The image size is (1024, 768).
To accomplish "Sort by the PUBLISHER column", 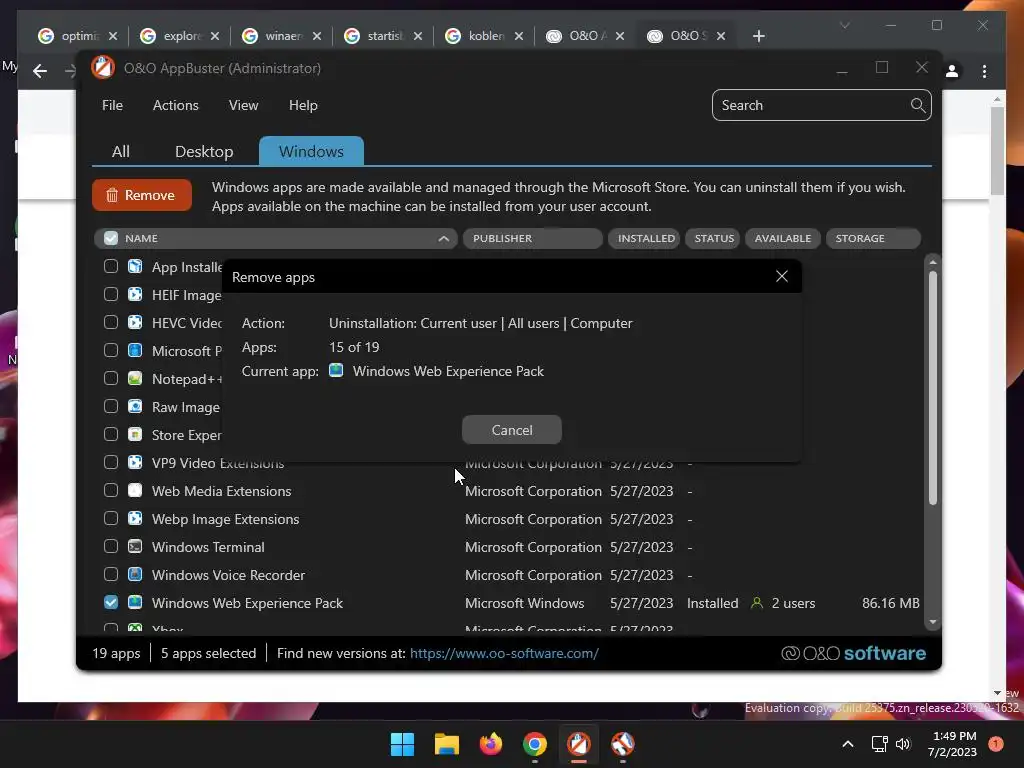I will (532, 238).
